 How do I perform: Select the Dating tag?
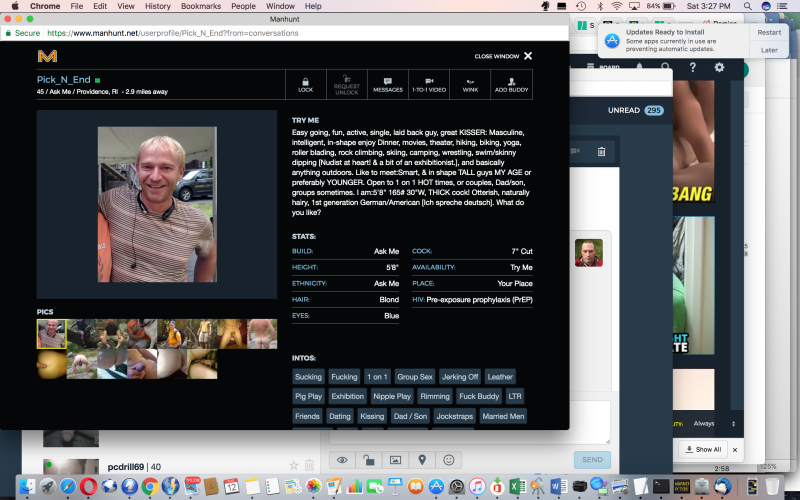pyautogui.click(x=340, y=416)
